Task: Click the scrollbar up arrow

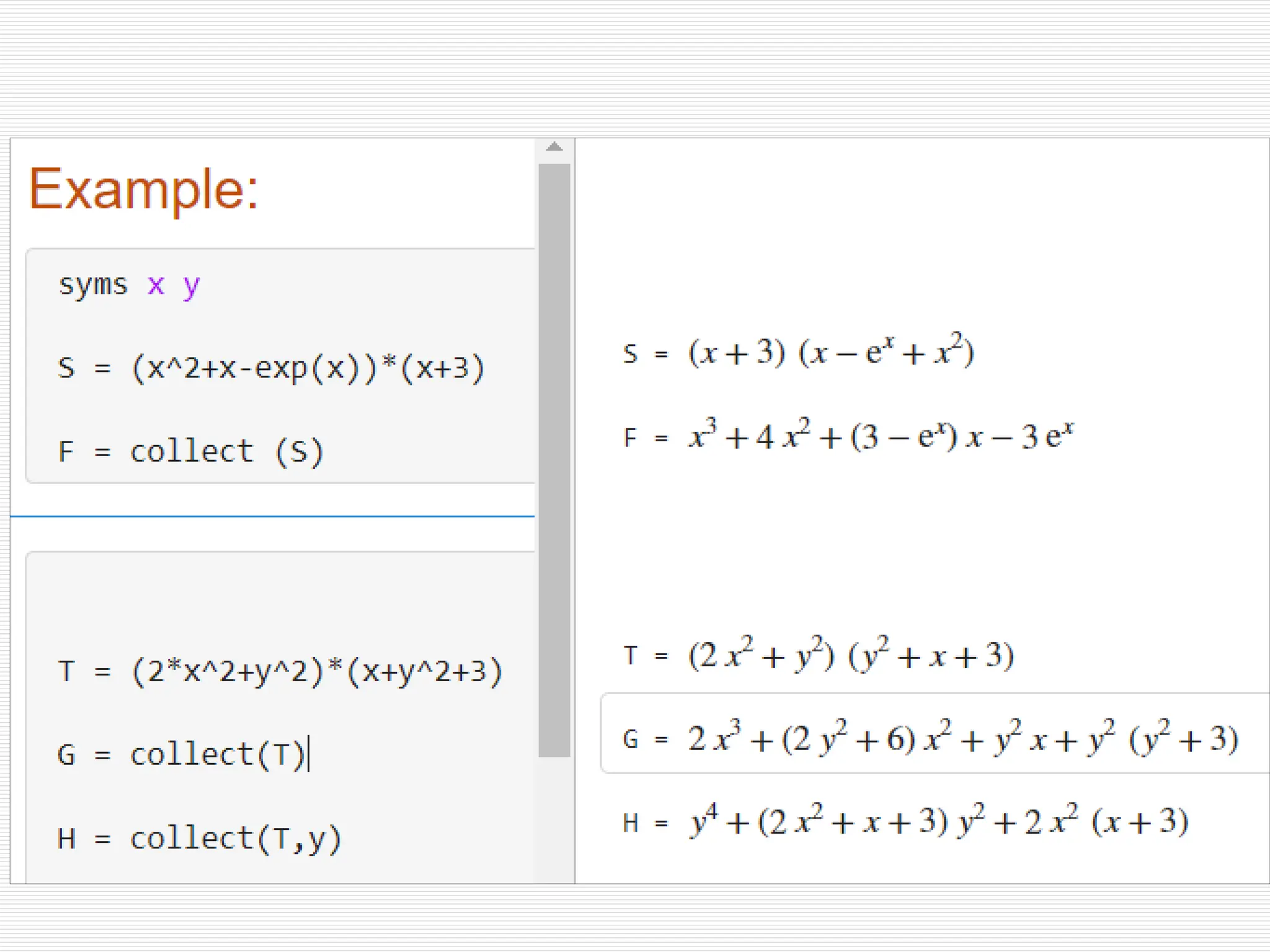Action: tap(554, 148)
